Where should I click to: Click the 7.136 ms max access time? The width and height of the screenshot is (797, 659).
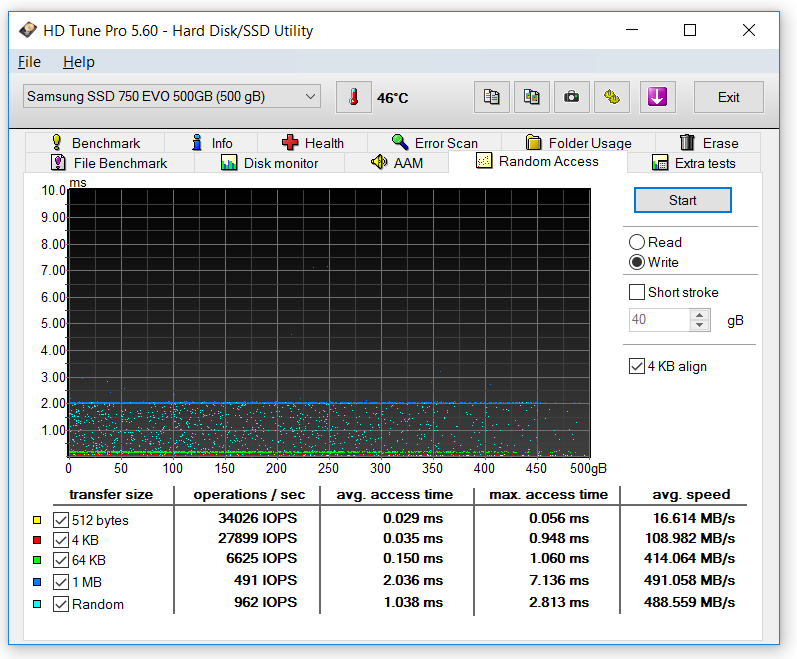(559, 580)
